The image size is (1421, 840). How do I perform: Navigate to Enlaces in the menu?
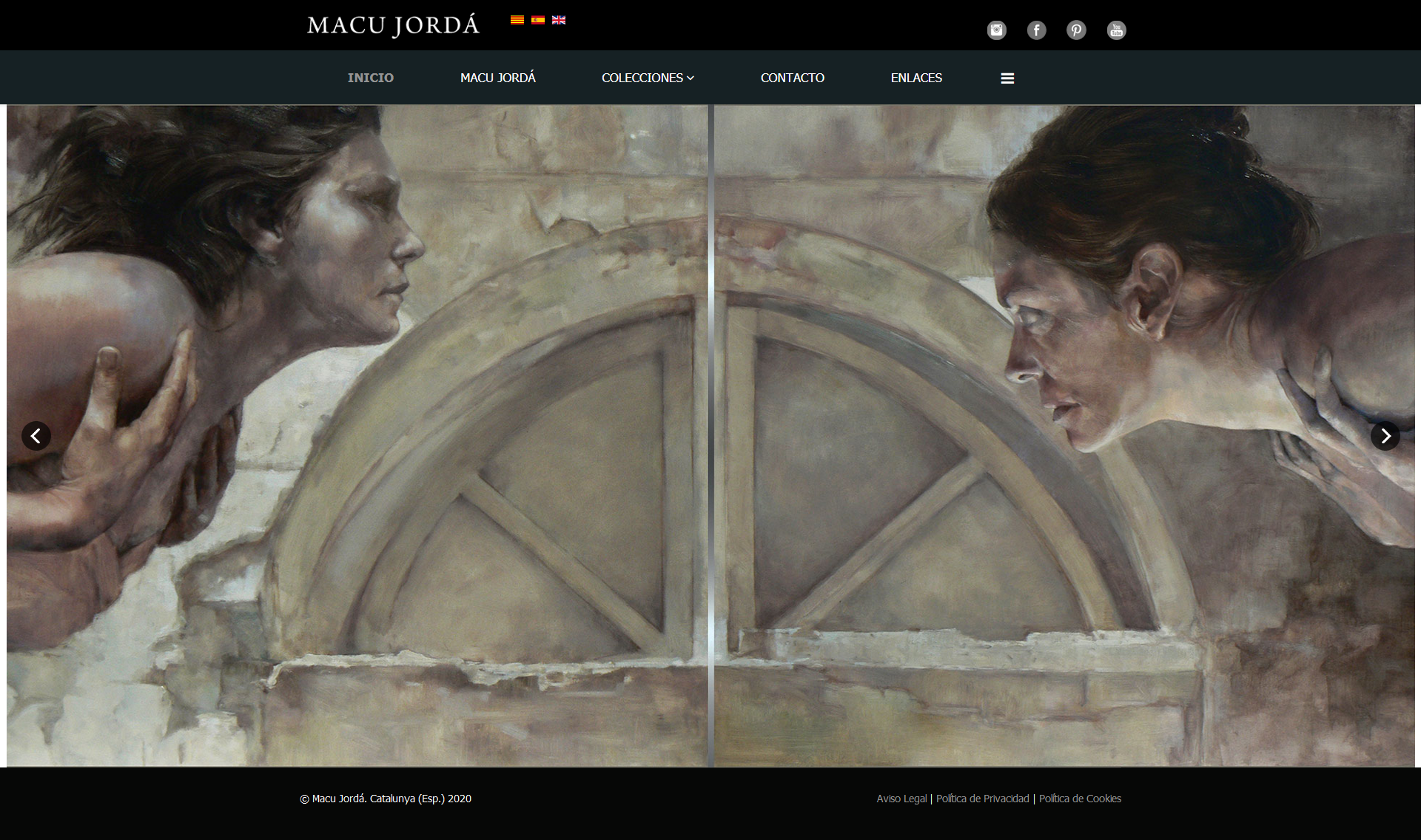(916, 78)
